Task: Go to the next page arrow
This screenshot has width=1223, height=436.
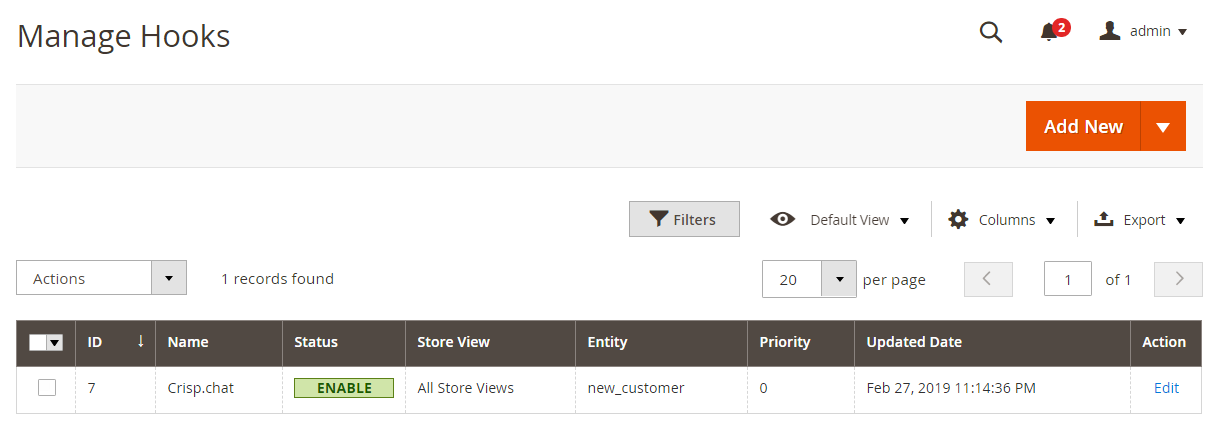Action: pos(1178,279)
